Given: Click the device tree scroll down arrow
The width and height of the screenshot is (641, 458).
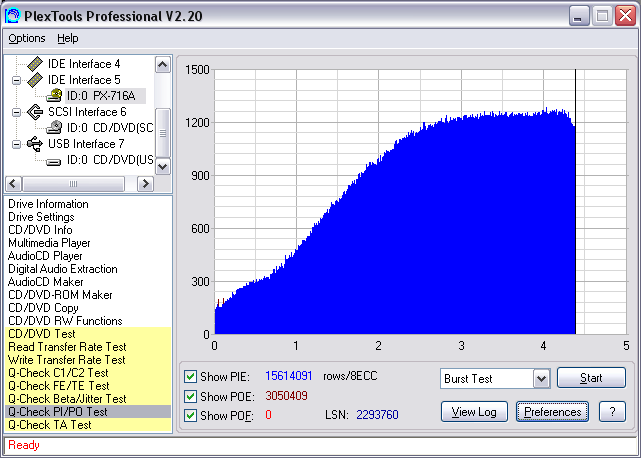Looking at the screenshot, I should pos(163,166).
